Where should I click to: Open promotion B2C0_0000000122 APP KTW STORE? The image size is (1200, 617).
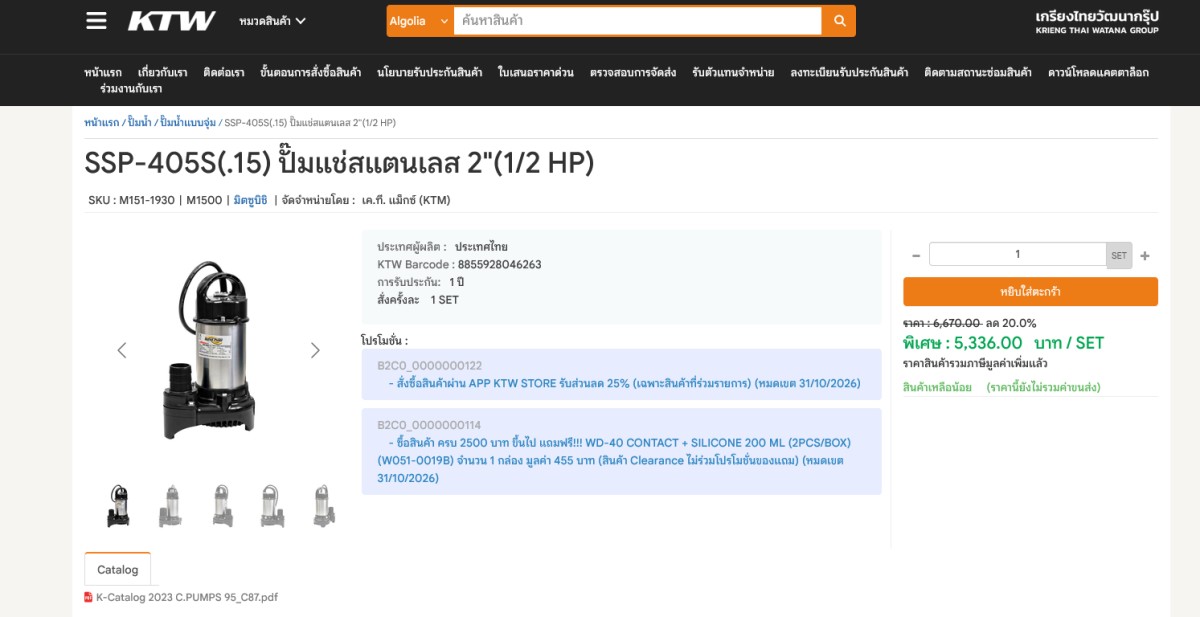[621, 375]
